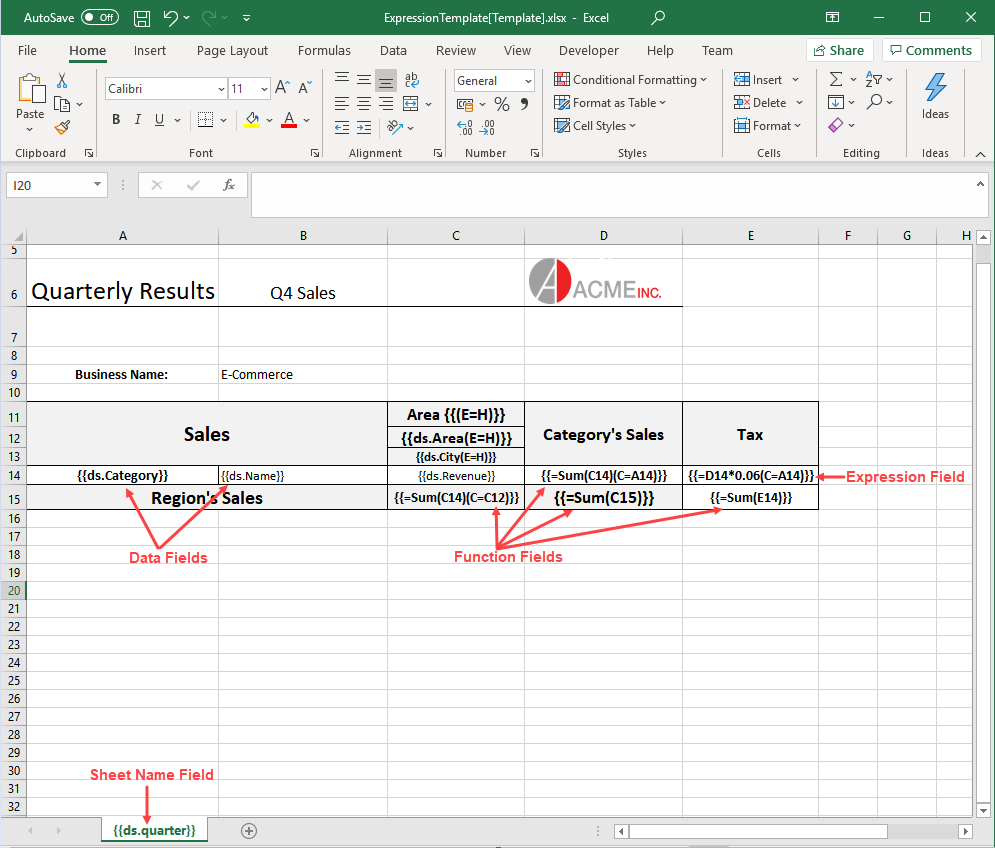This screenshot has height=848, width=995.
Task: Click column header D
Action: tap(603, 236)
